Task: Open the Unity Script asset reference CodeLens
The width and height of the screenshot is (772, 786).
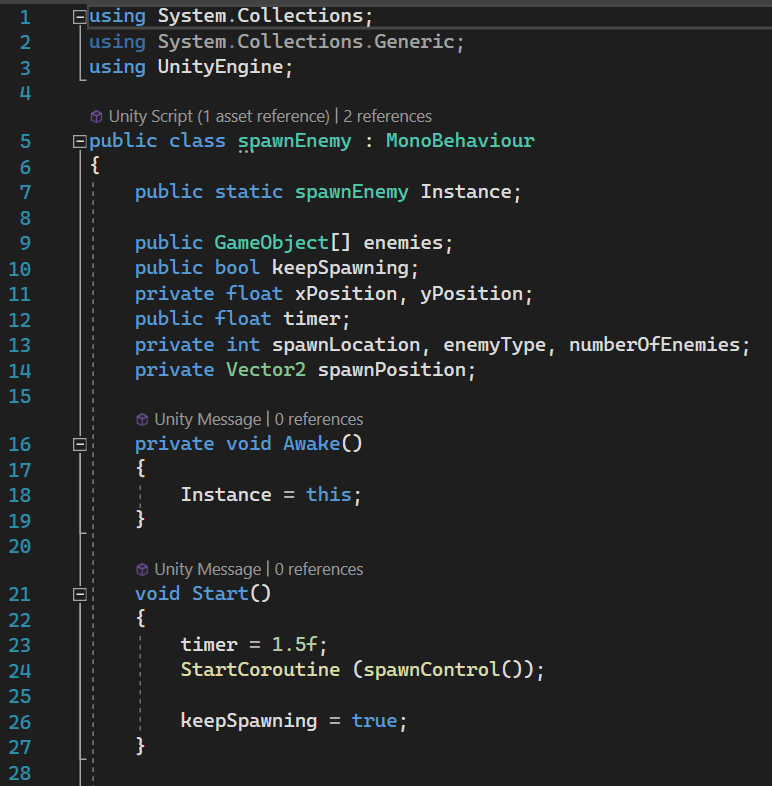Action: pos(219,117)
